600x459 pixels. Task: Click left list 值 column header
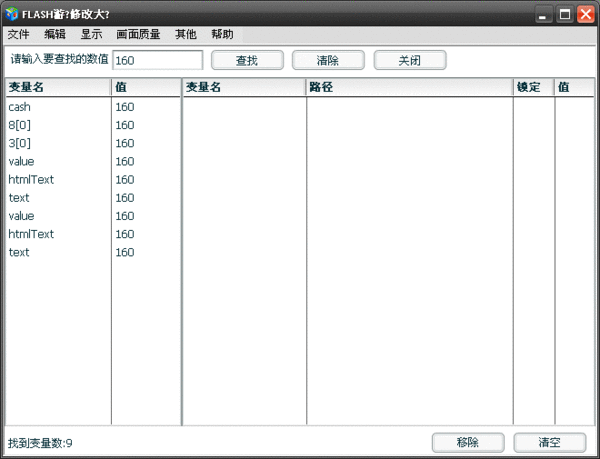coord(146,87)
